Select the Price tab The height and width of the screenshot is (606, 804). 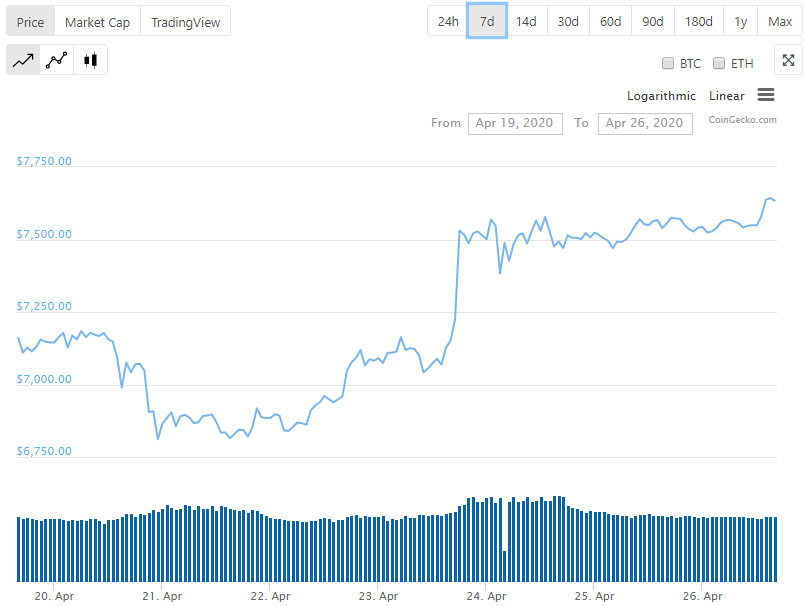[x=30, y=21]
